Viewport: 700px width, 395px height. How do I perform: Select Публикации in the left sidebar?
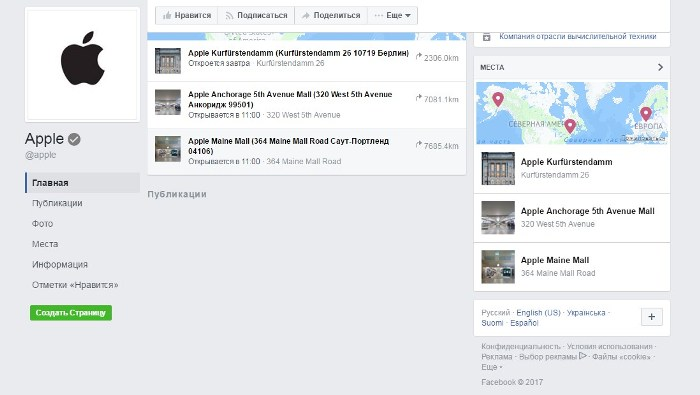point(57,203)
